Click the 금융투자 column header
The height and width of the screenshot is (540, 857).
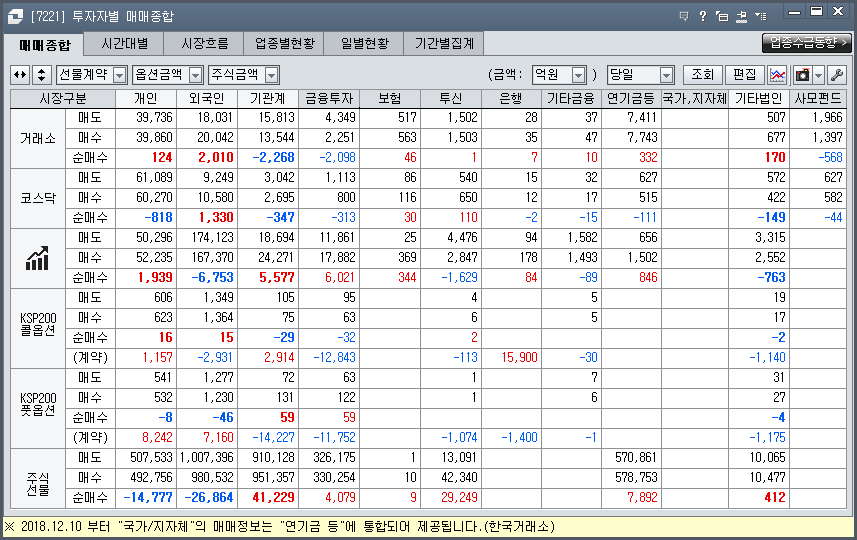pyautogui.click(x=329, y=99)
